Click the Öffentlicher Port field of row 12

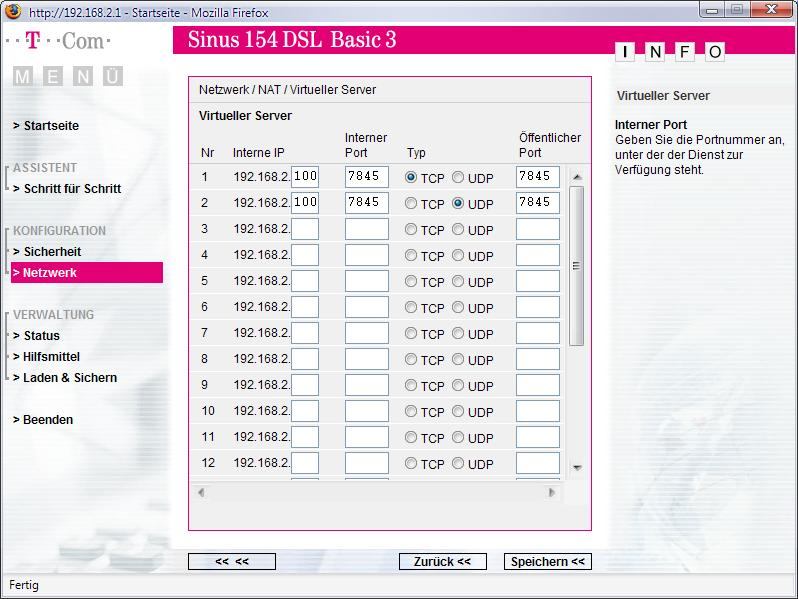tap(537, 463)
